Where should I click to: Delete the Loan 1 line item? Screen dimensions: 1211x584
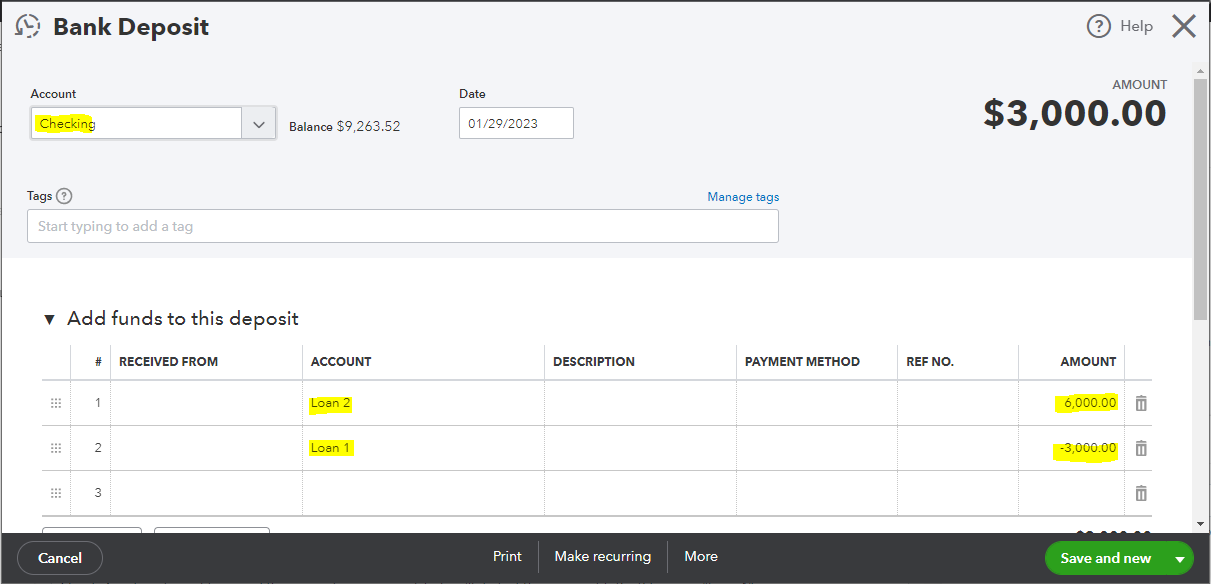coord(1141,448)
